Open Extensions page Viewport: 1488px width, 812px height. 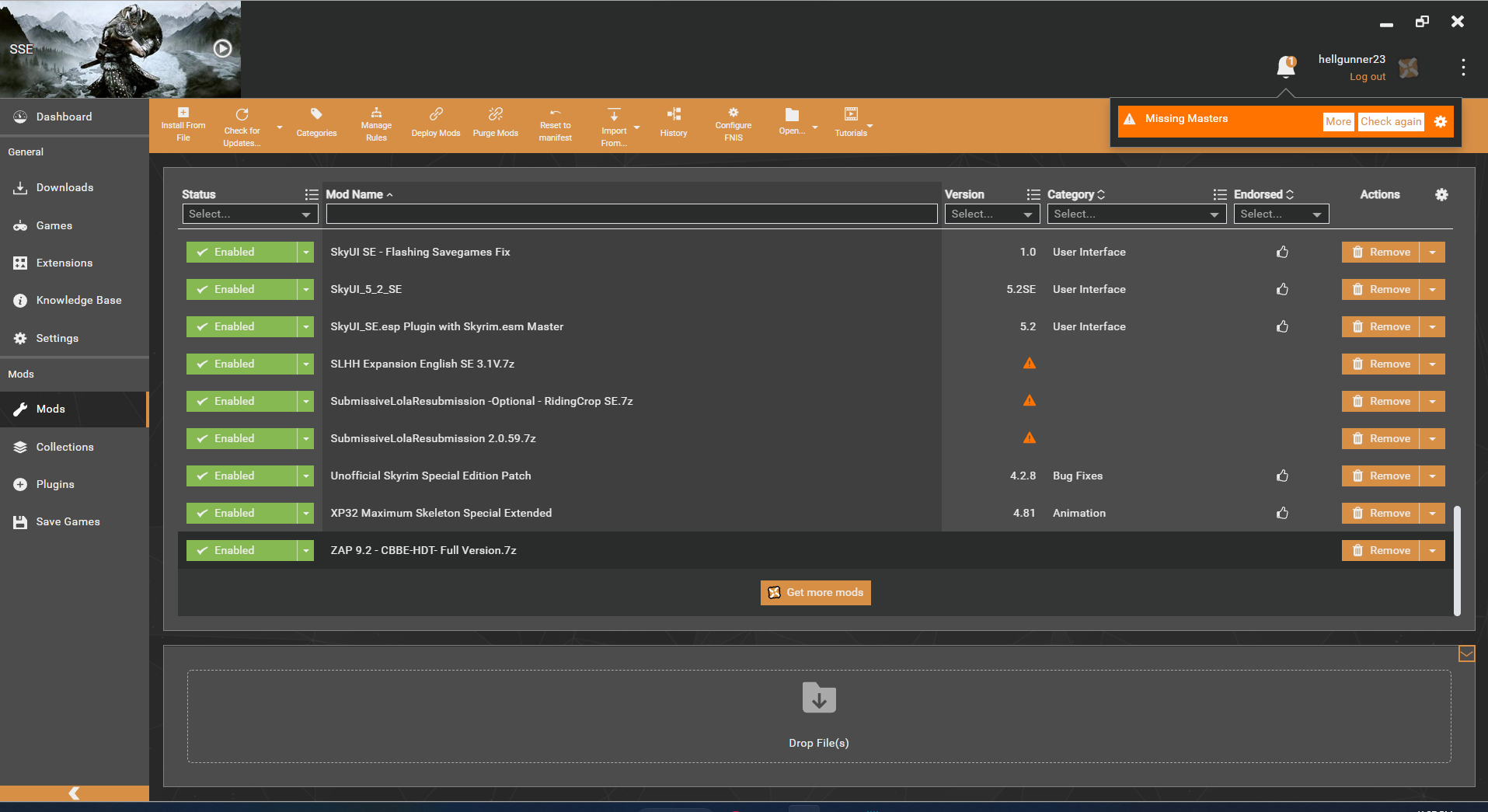coord(75,263)
